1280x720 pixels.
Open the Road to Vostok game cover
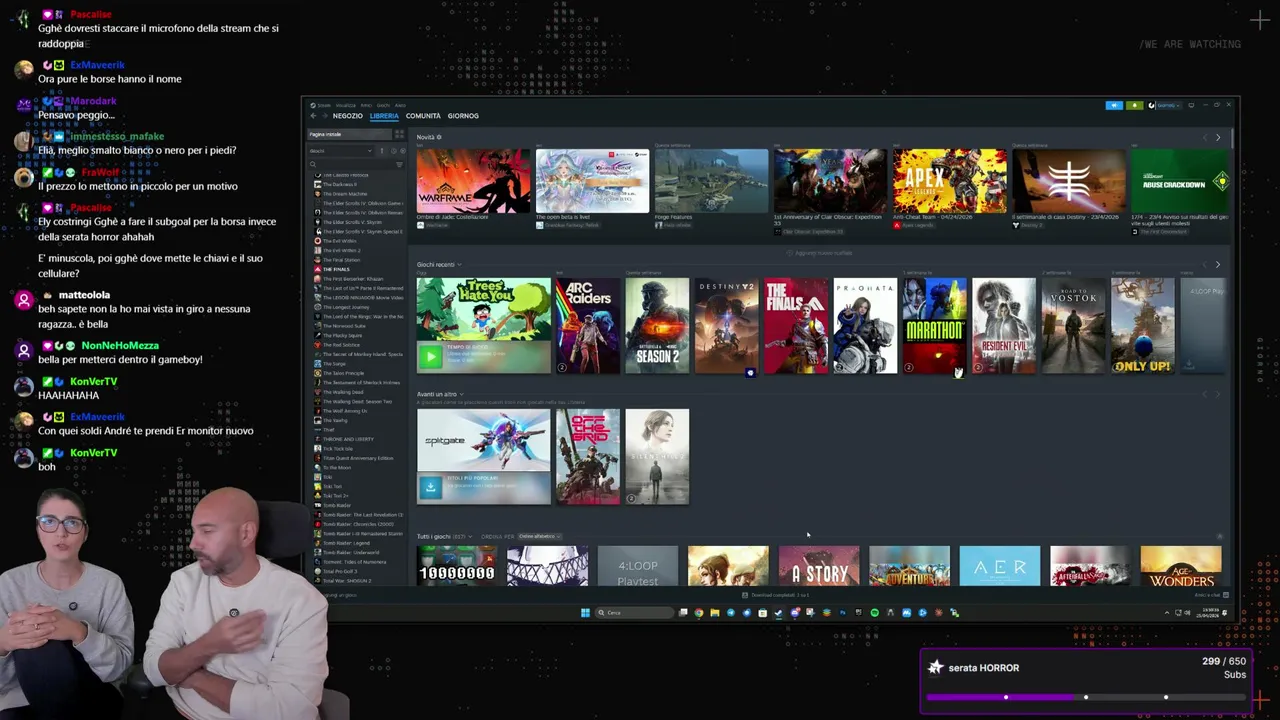coord(1073,326)
